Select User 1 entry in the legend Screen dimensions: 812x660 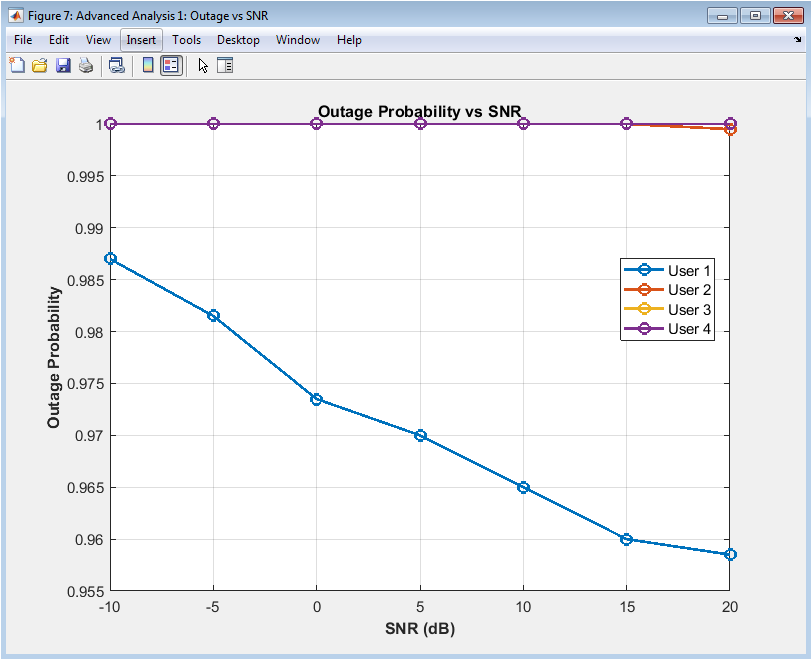pos(689,270)
